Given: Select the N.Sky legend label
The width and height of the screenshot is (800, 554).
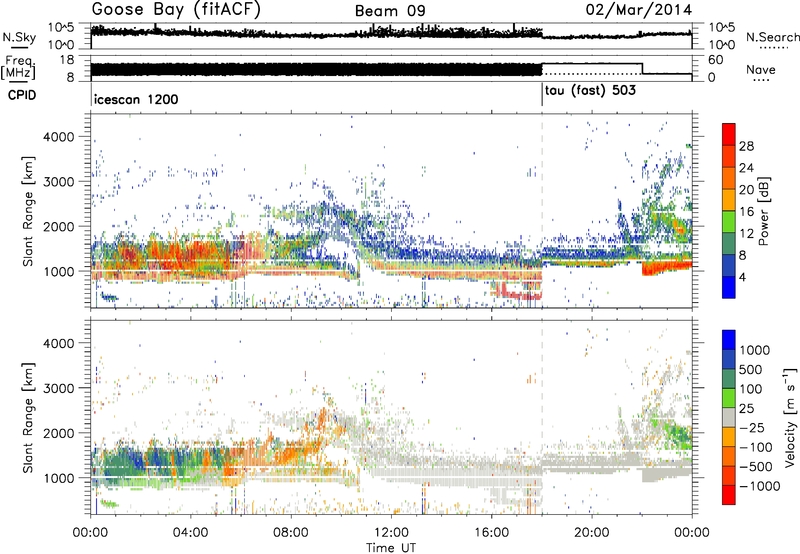Looking at the screenshot, I should click(x=19, y=37).
